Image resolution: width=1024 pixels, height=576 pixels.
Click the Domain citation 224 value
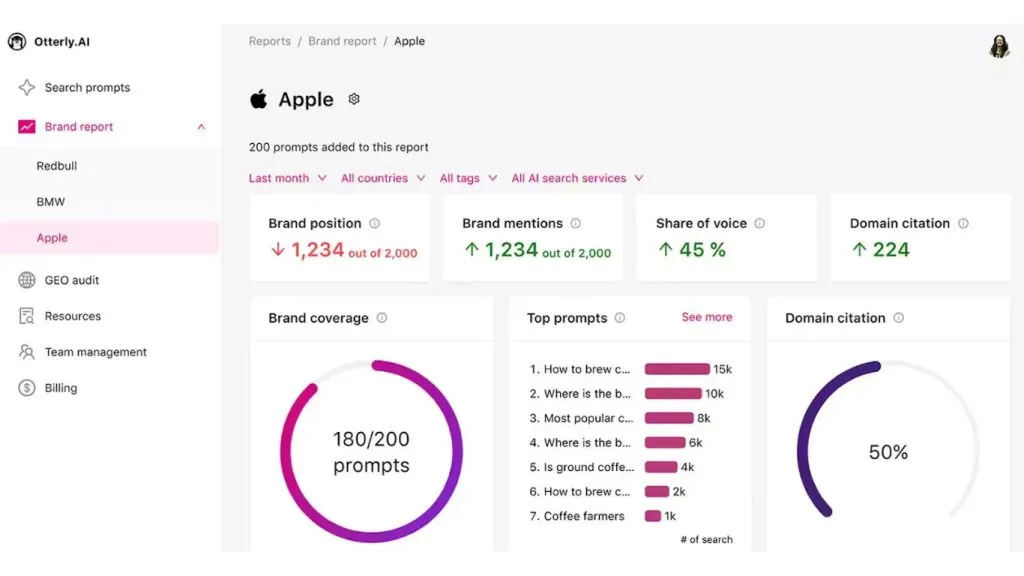tap(891, 249)
